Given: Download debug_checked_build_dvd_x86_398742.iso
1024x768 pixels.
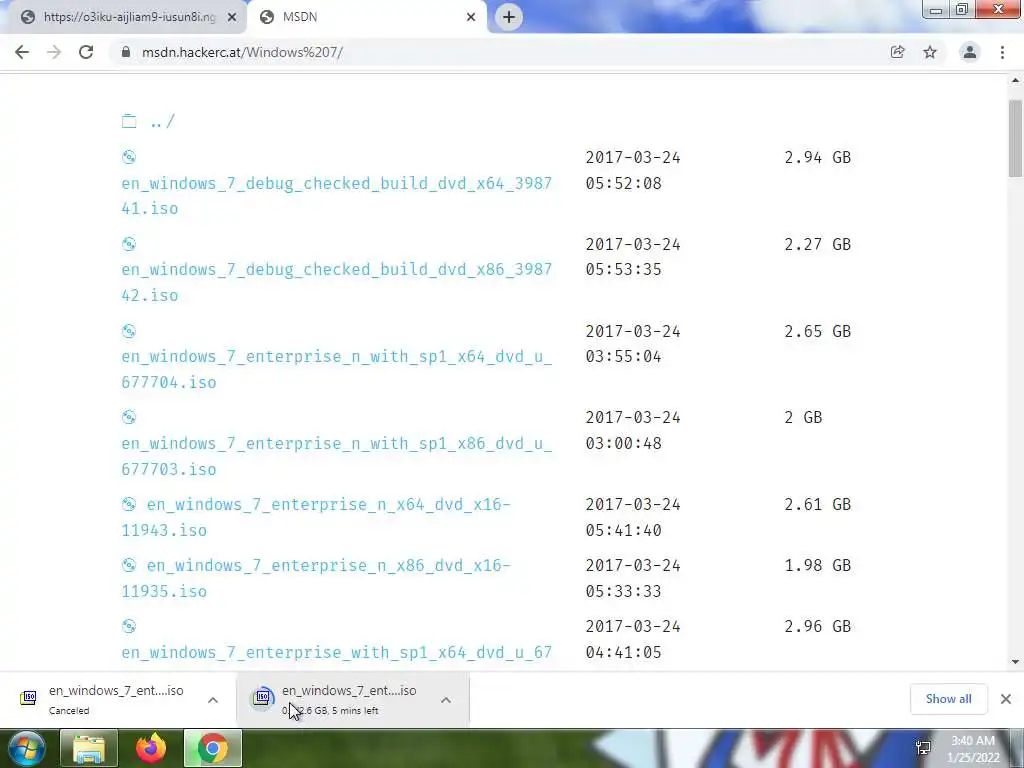Looking at the screenshot, I should [336, 282].
